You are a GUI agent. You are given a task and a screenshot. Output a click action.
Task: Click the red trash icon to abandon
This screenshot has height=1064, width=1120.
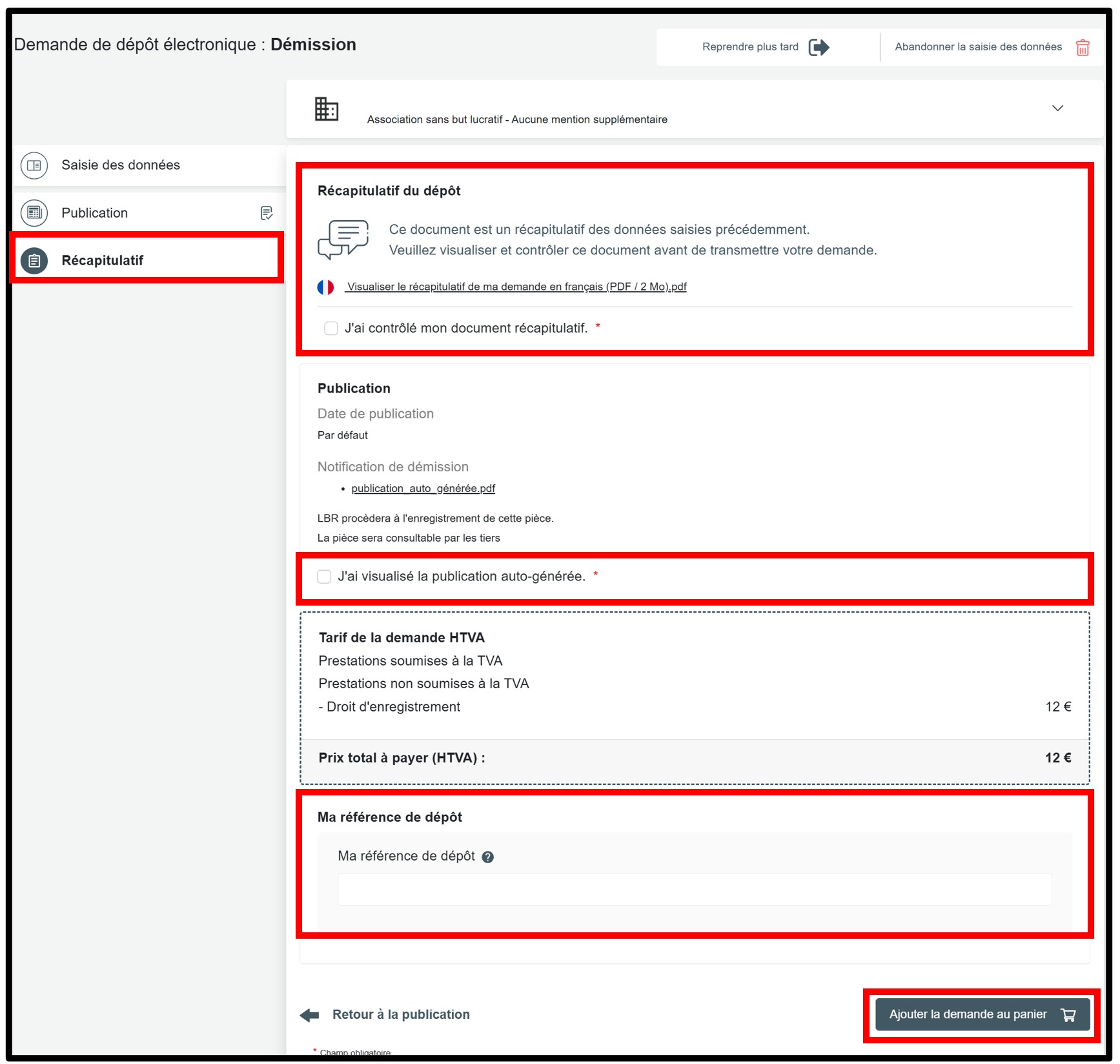pos(1083,47)
